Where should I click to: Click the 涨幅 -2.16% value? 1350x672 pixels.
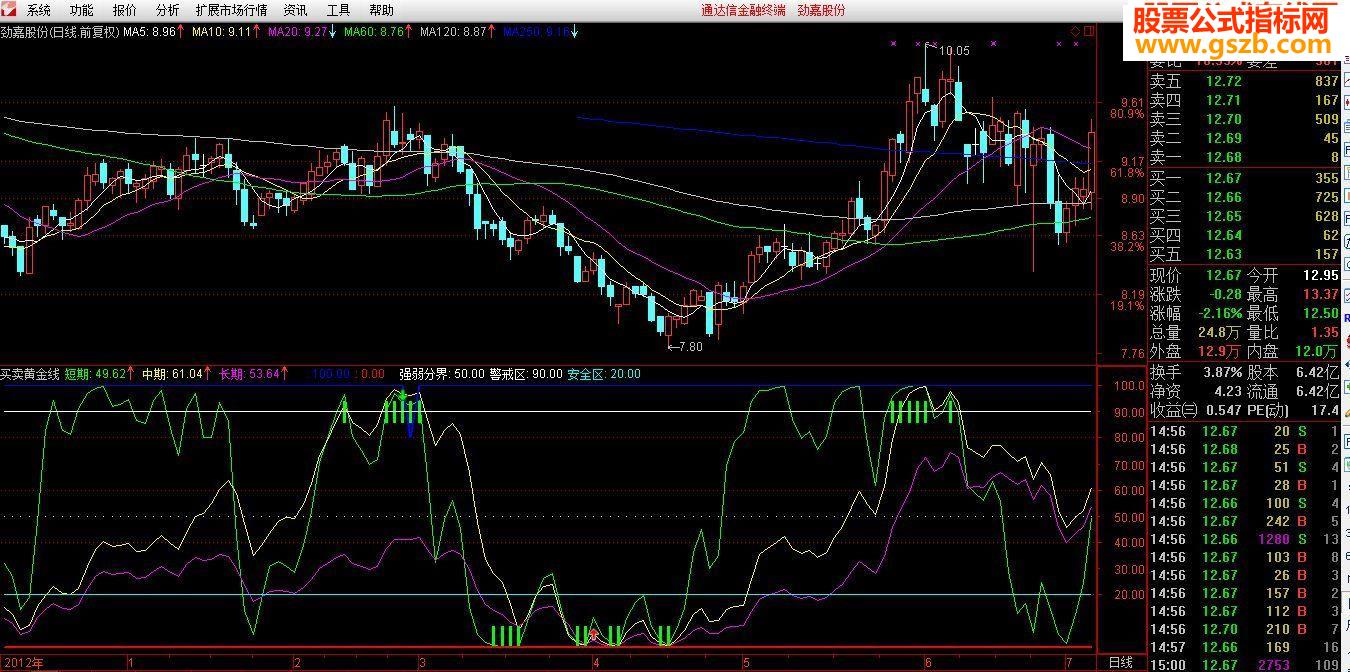[1218, 313]
